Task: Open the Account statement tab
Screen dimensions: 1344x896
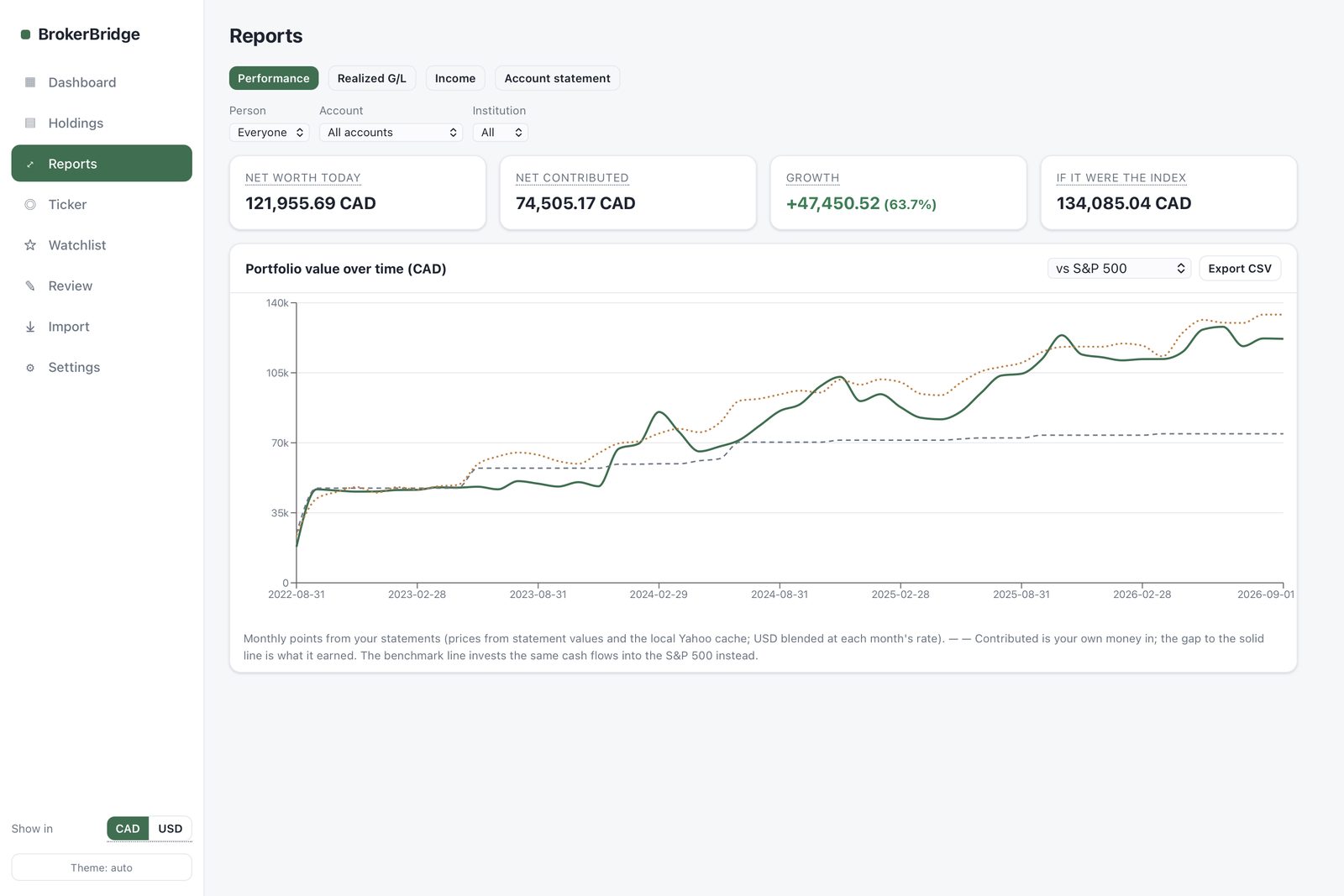Action: click(x=557, y=78)
